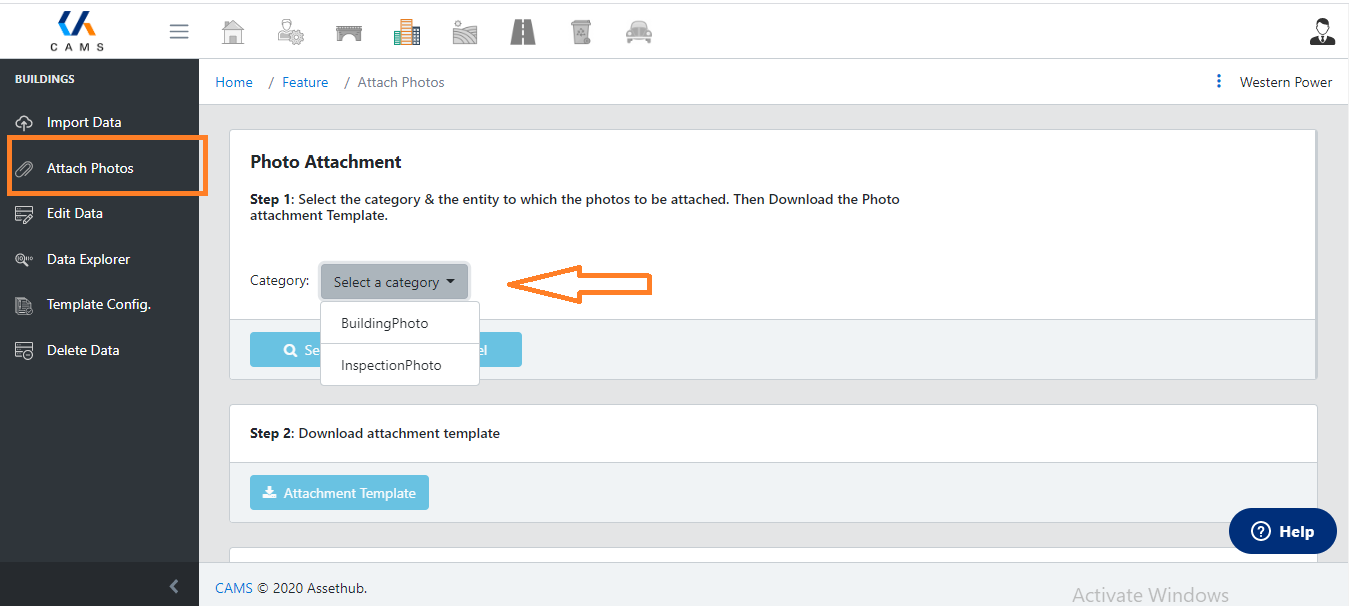Viewport: 1349px width, 606px height.
Task: Open the user administration gear icon
Action: [291, 32]
